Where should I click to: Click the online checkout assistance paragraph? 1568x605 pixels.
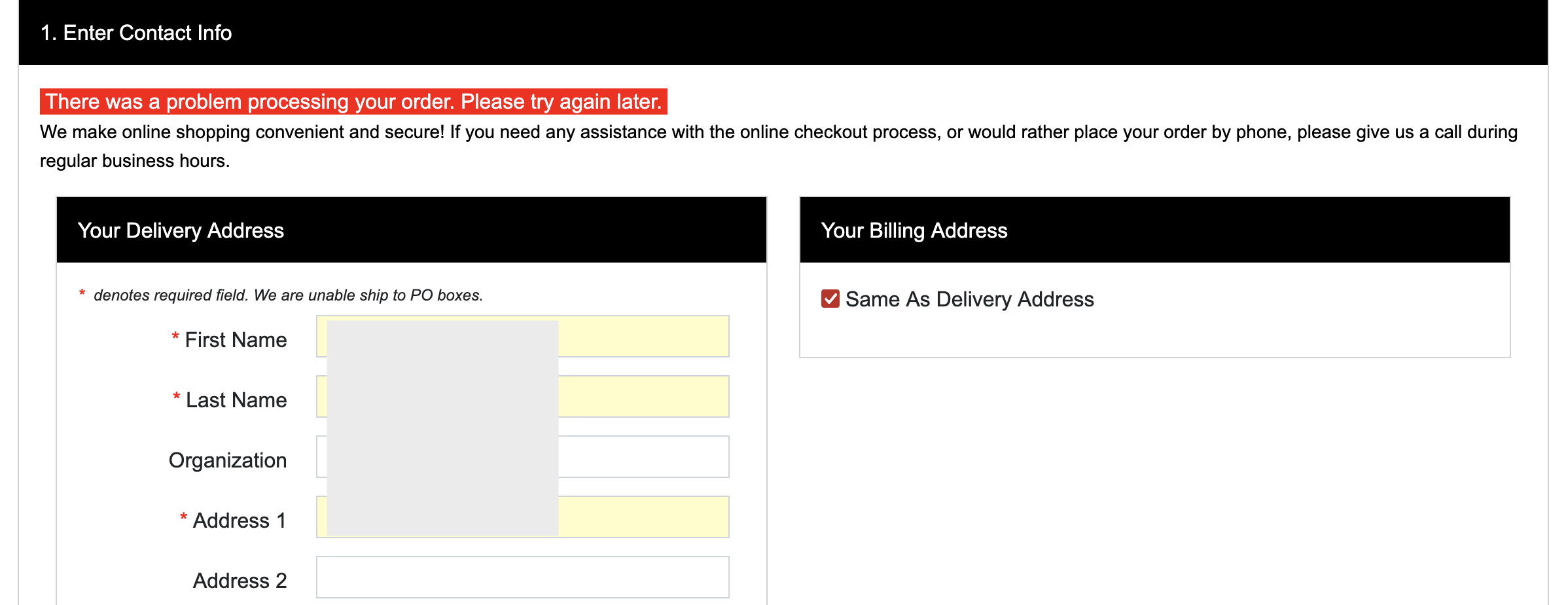[777, 133]
